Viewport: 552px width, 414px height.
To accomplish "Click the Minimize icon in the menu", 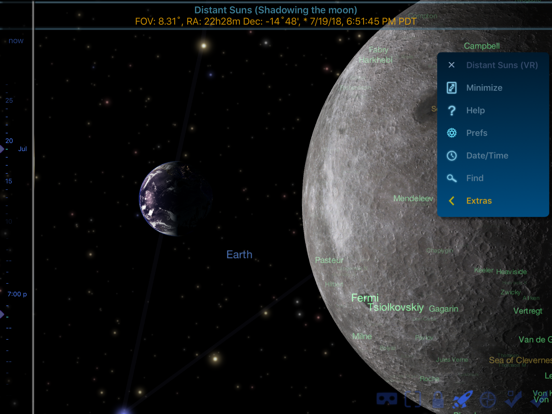I will [x=452, y=88].
